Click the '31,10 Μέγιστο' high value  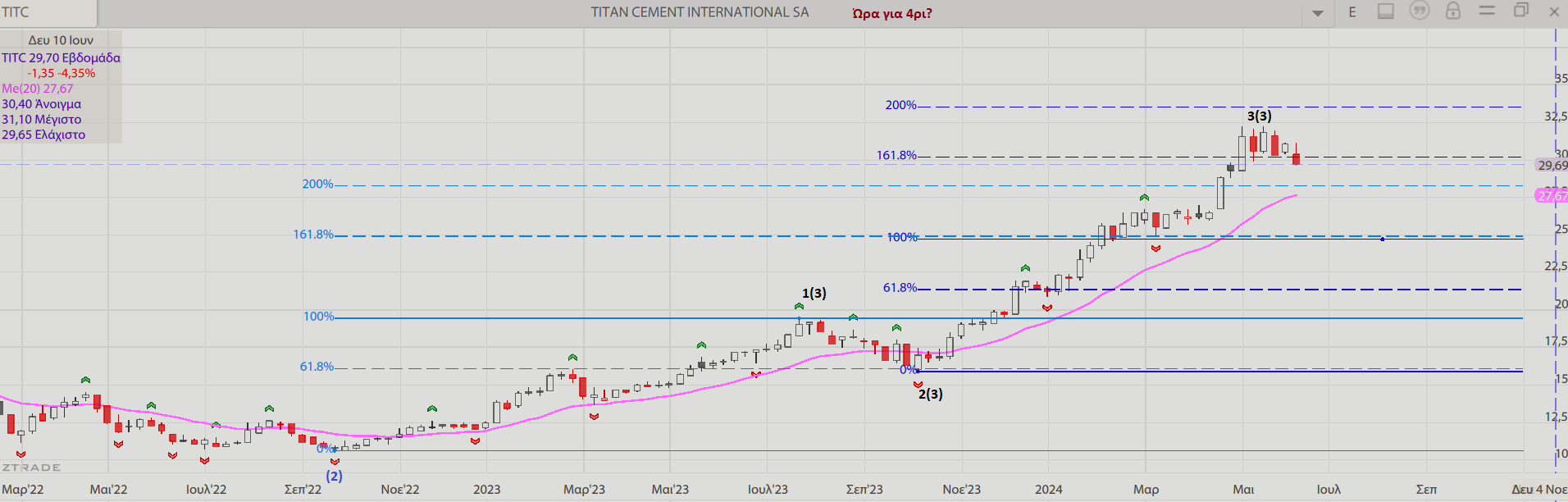pyautogui.click(x=41, y=119)
